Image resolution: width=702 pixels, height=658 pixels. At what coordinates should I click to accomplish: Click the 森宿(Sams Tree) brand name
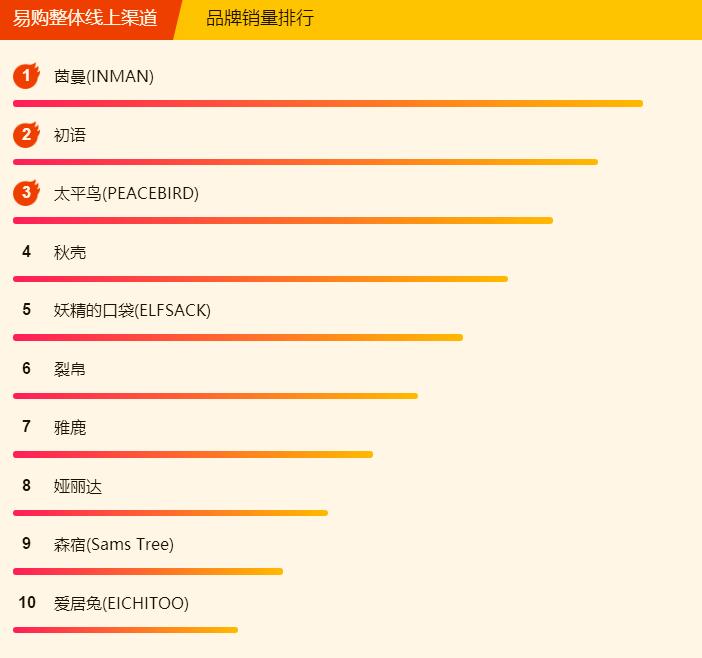pyautogui.click(x=114, y=544)
